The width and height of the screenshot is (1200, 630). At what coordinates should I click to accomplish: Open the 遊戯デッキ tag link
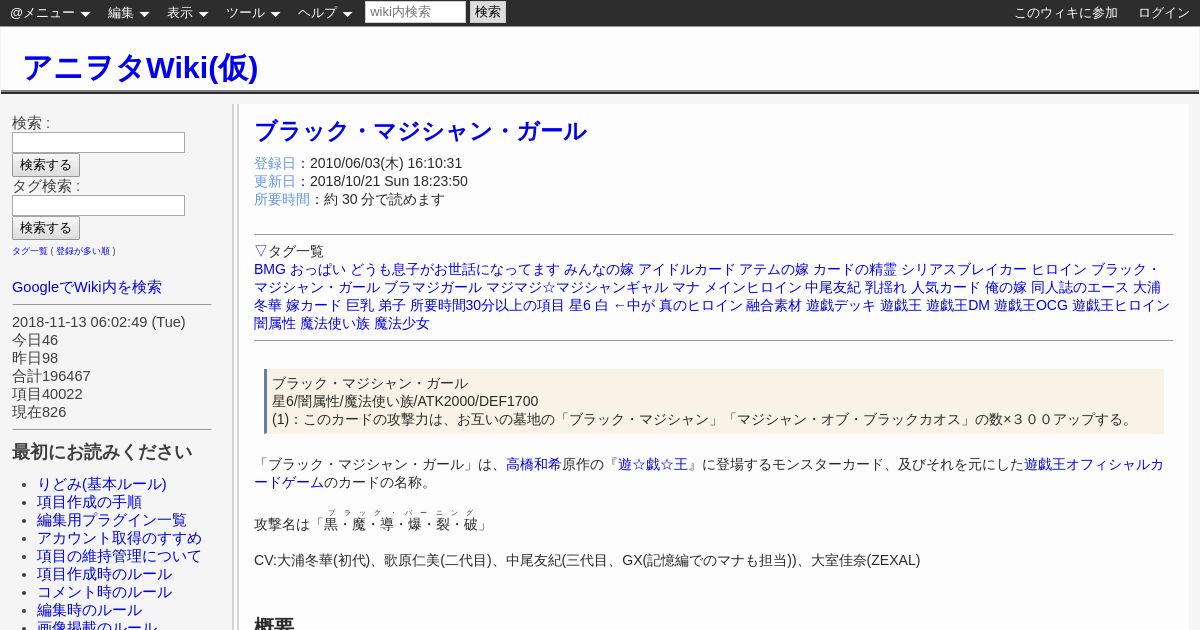point(841,305)
